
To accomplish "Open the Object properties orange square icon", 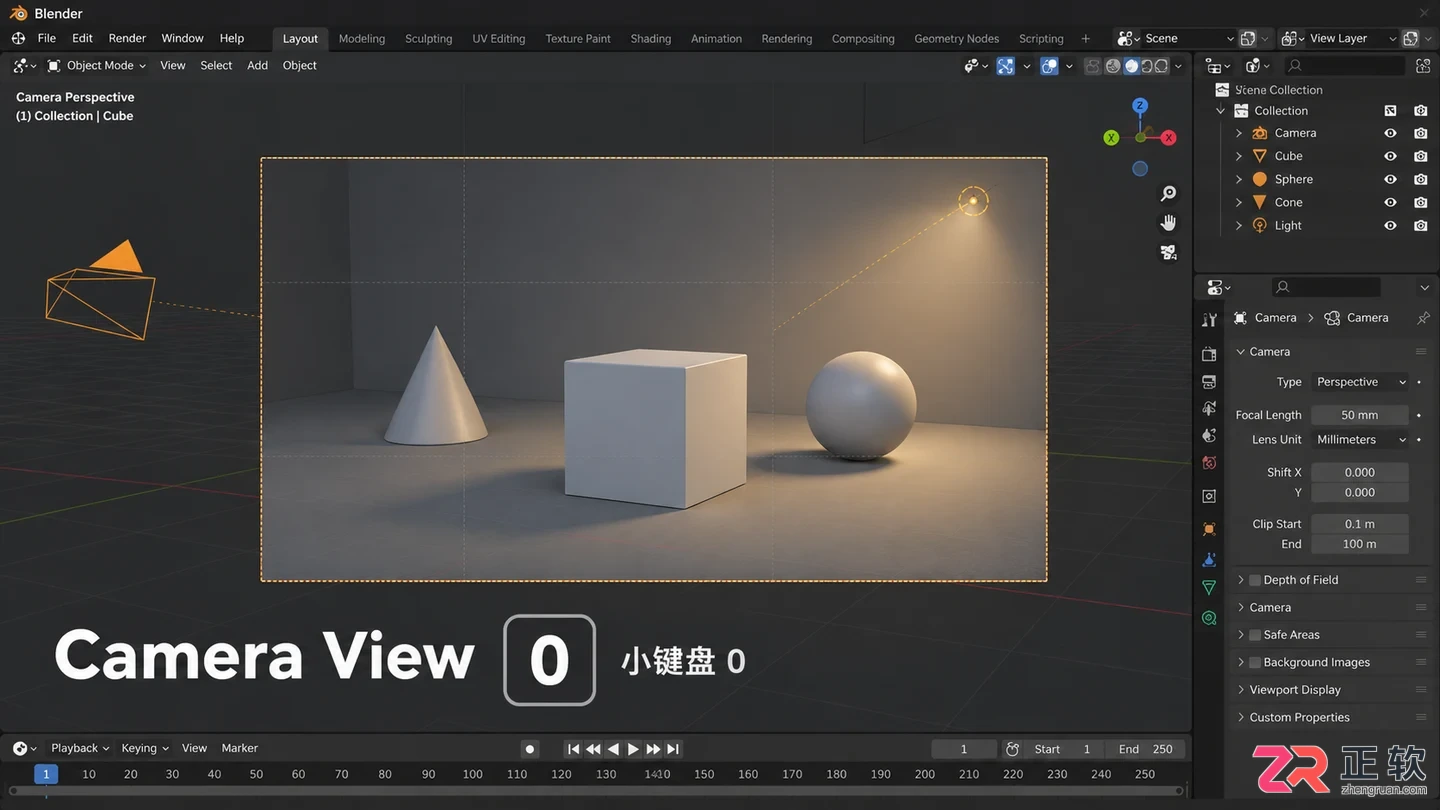I will click(1209, 529).
